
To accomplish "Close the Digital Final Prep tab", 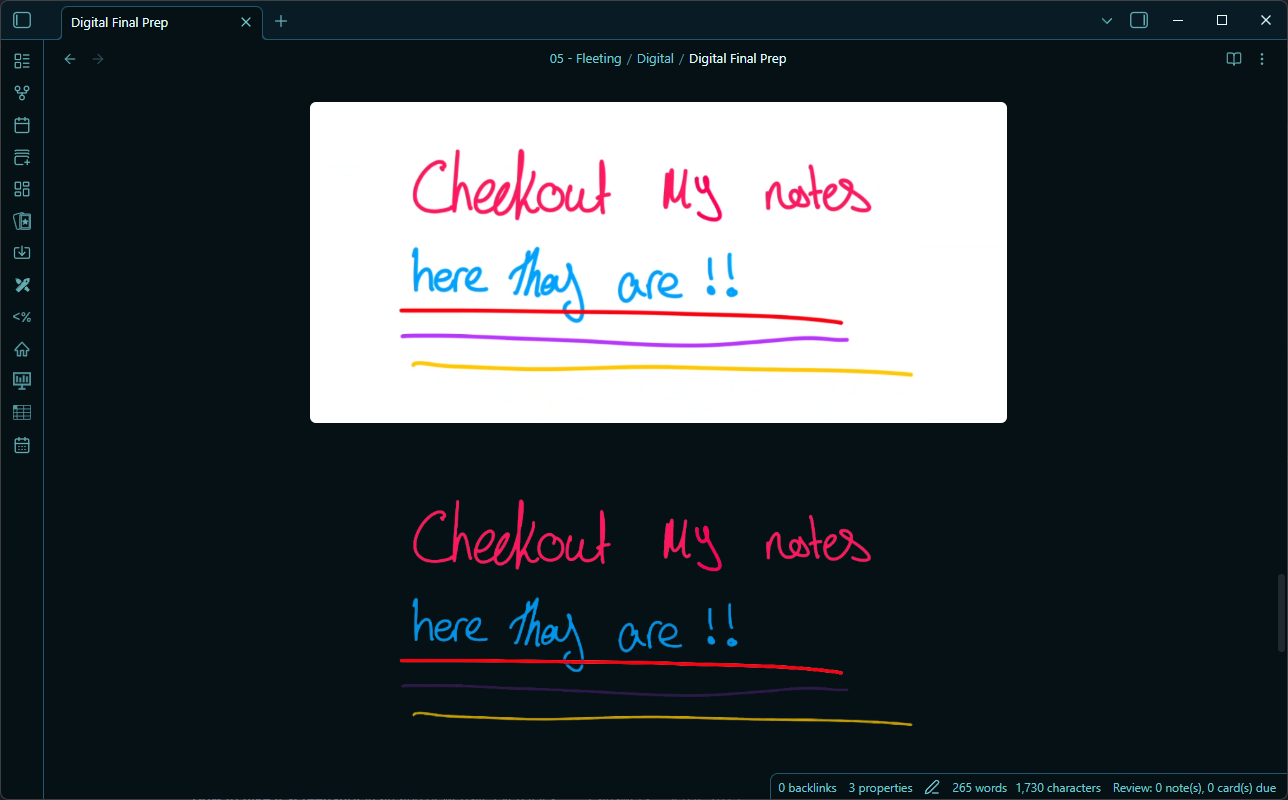I will click(246, 22).
